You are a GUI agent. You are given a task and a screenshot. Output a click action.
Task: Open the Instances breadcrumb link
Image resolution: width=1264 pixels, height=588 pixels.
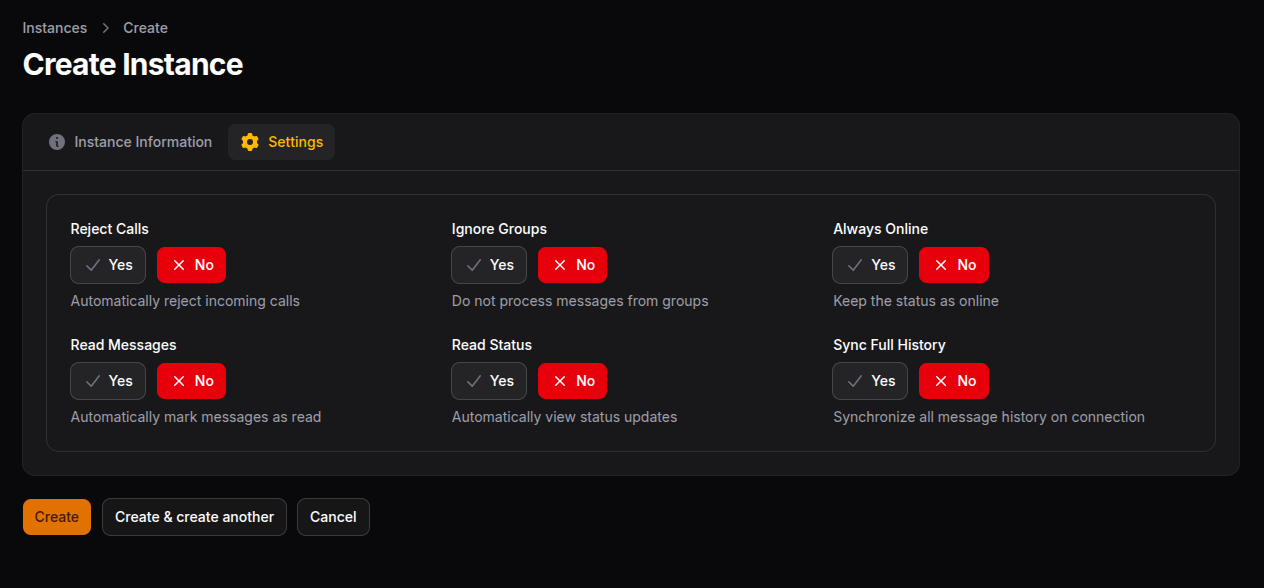[54, 27]
